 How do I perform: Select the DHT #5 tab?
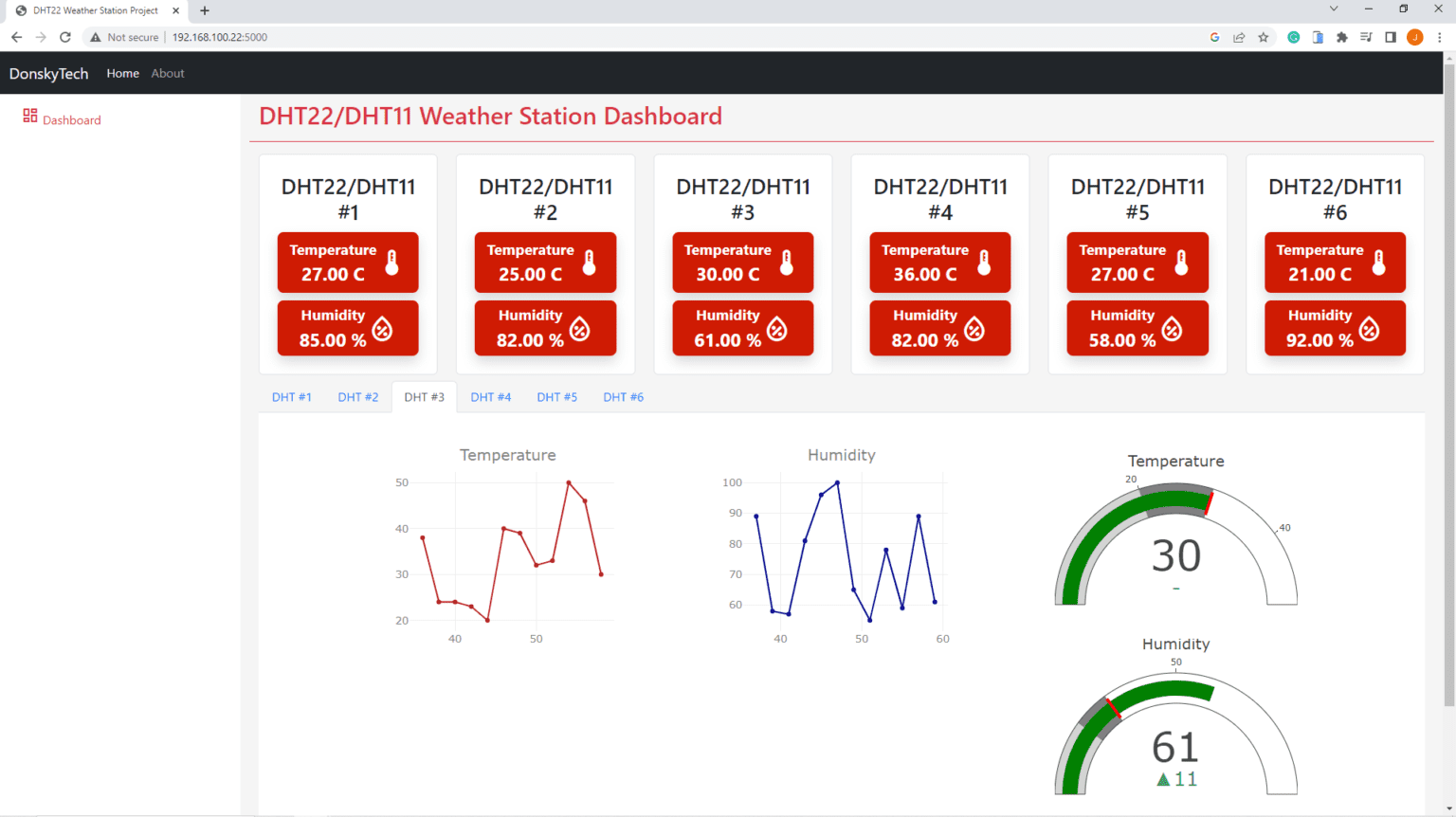pos(556,397)
